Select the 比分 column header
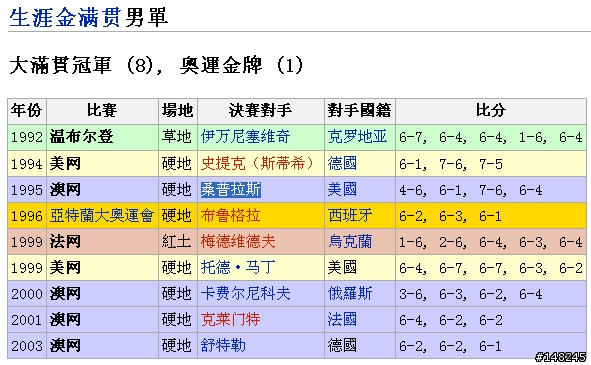 tap(490, 111)
